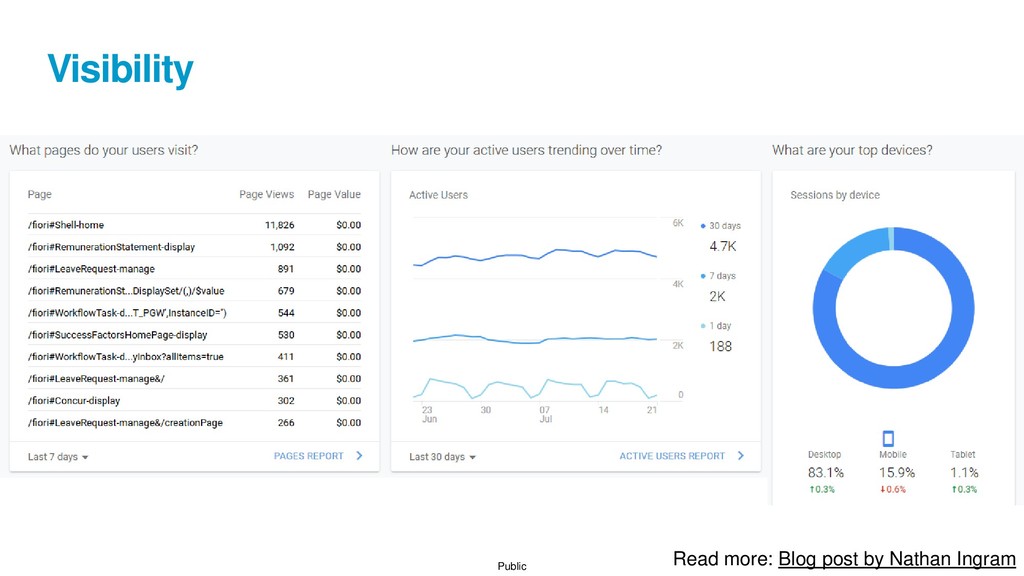The width and height of the screenshot is (1024, 576).
Task: Open the Last 30 days dropdown
Action: tap(442, 456)
